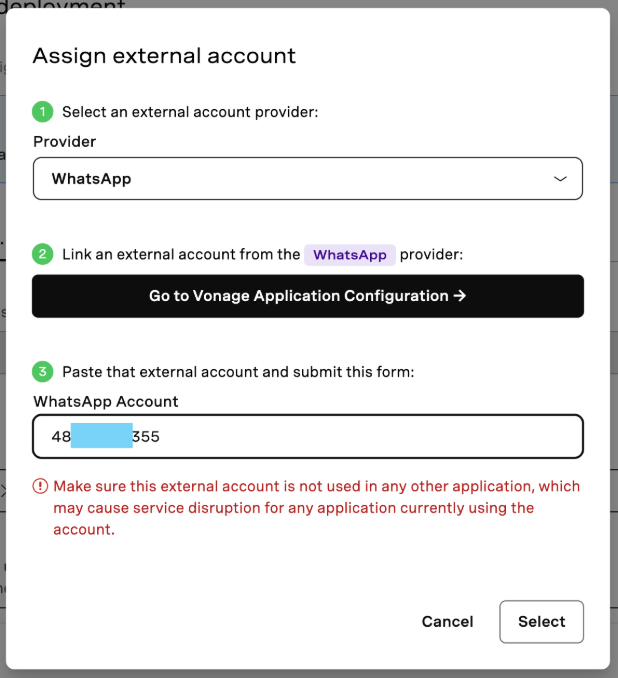618x678 pixels.
Task: Click the 'Paste that external account' instruction
Action: click(x=238, y=372)
